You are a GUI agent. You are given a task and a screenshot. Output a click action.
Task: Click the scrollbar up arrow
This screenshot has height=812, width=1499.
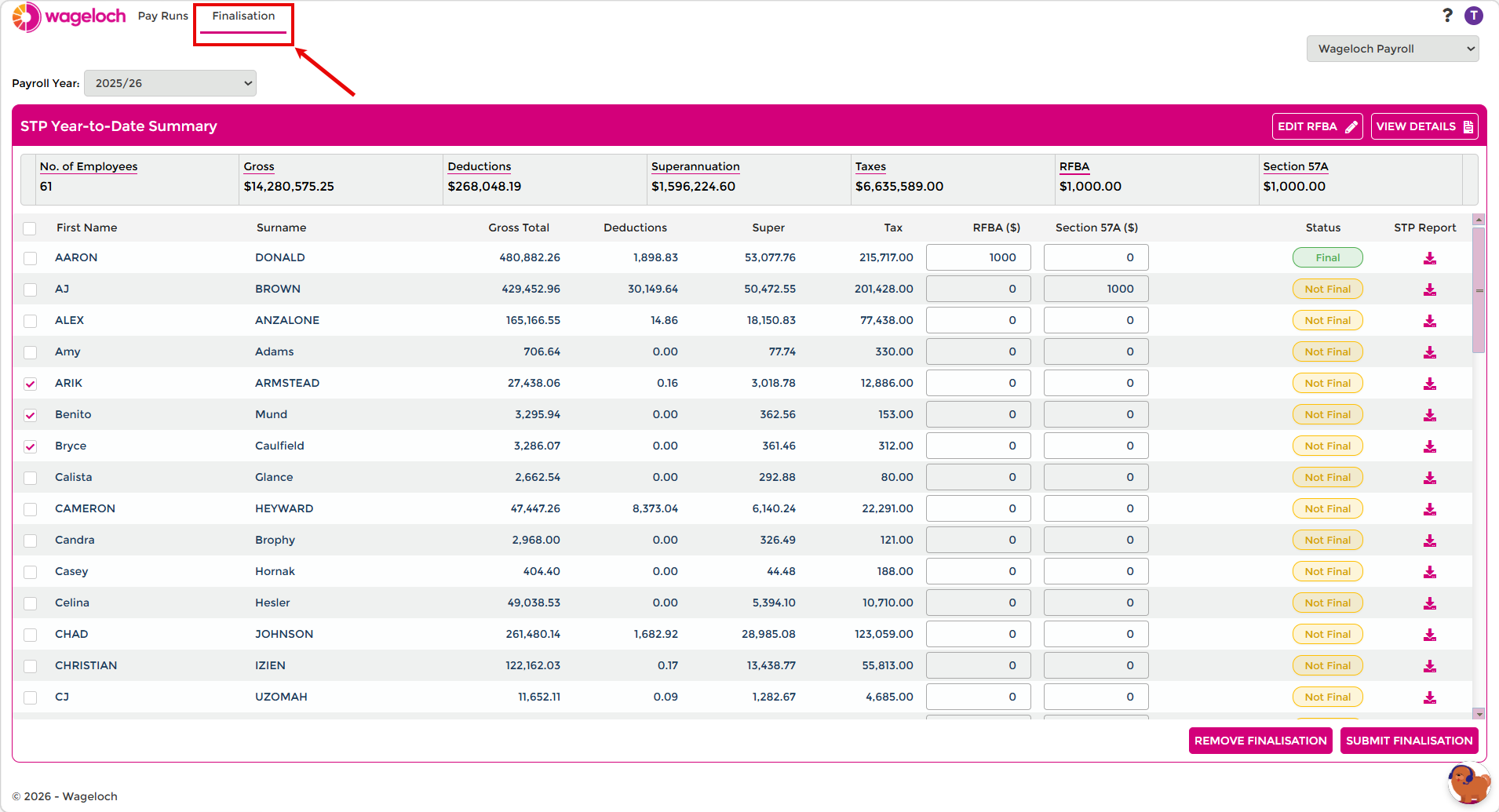[1479, 220]
